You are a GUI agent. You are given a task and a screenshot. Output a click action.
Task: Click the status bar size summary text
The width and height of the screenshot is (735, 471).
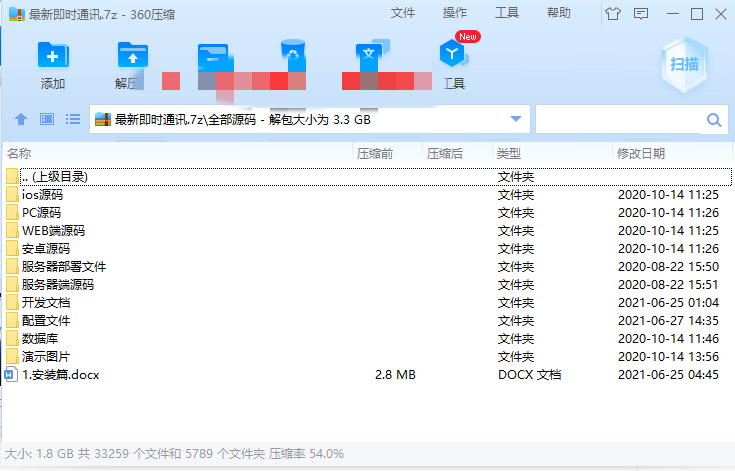click(174, 454)
